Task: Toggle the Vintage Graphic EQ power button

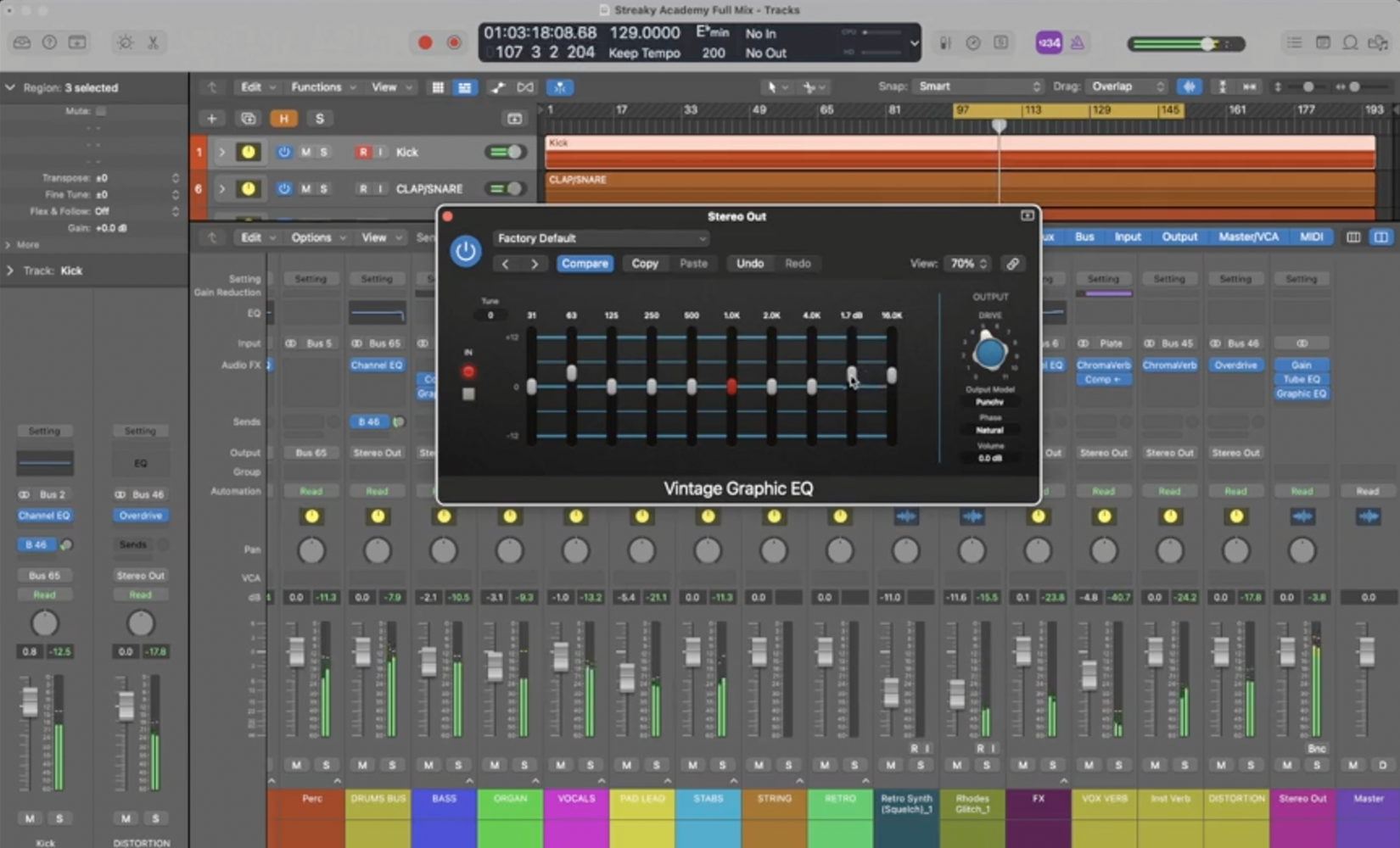Action: tap(465, 251)
